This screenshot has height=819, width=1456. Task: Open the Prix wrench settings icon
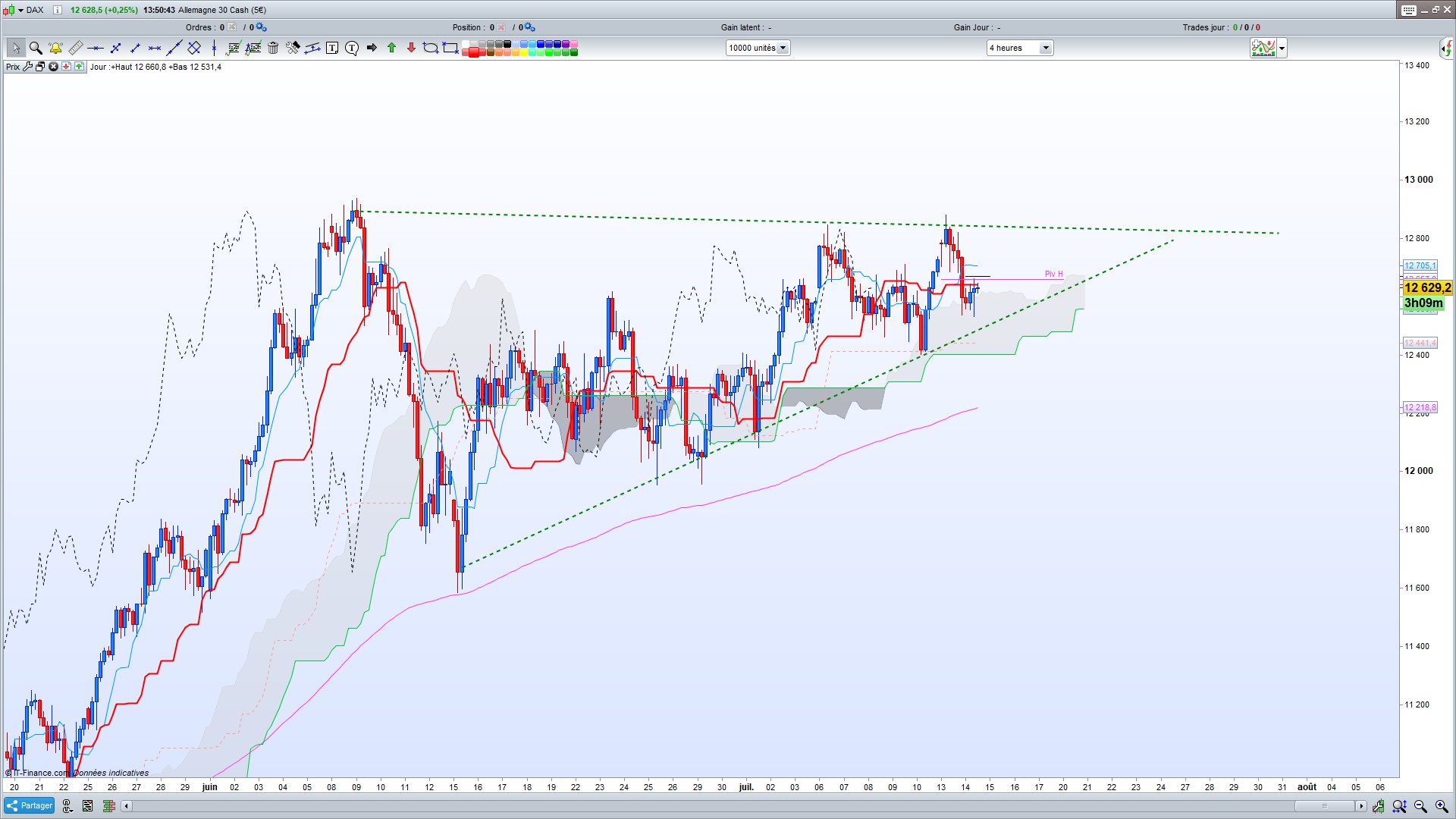28,67
